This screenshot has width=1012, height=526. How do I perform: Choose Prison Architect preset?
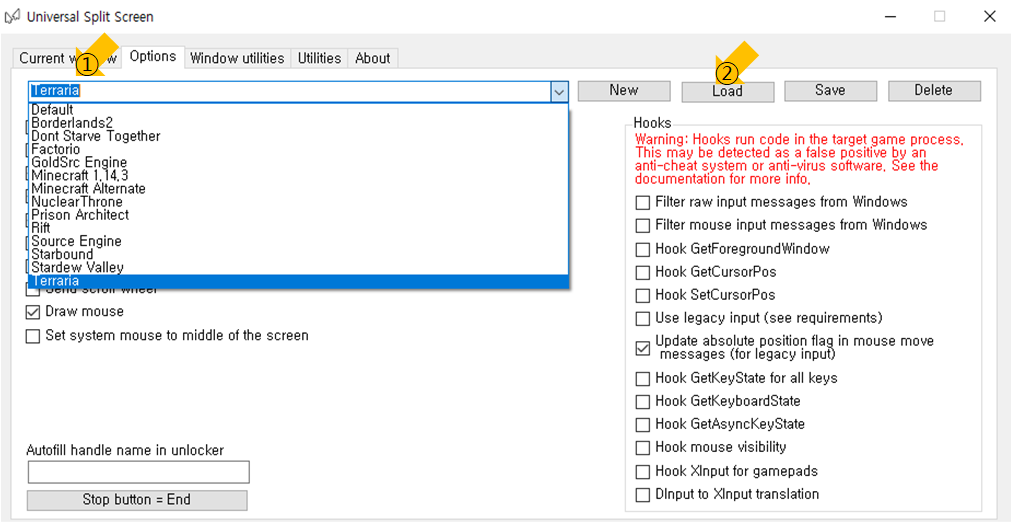tap(298, 215)
